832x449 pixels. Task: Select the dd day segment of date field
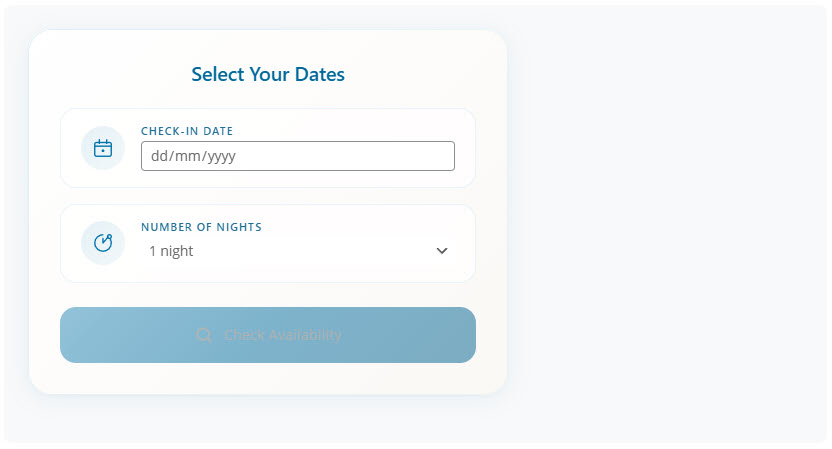pos(158,156)
